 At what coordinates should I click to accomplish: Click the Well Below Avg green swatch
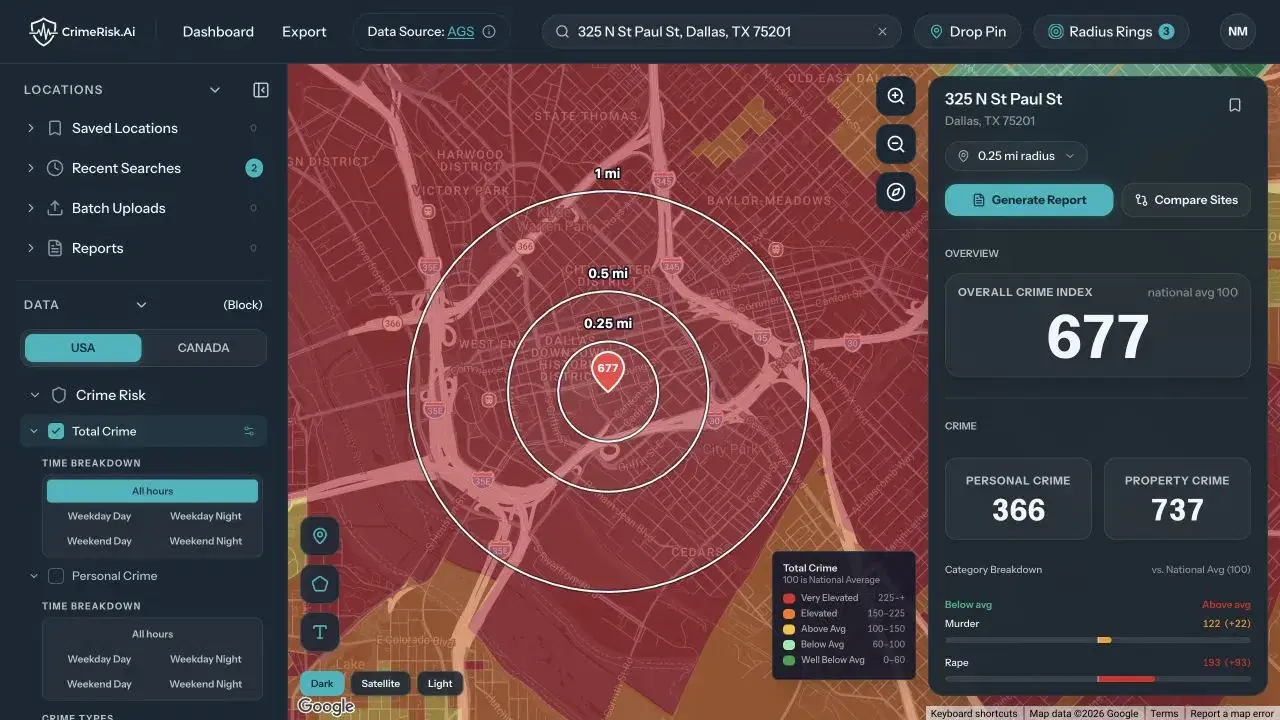[x=789, y=660]
